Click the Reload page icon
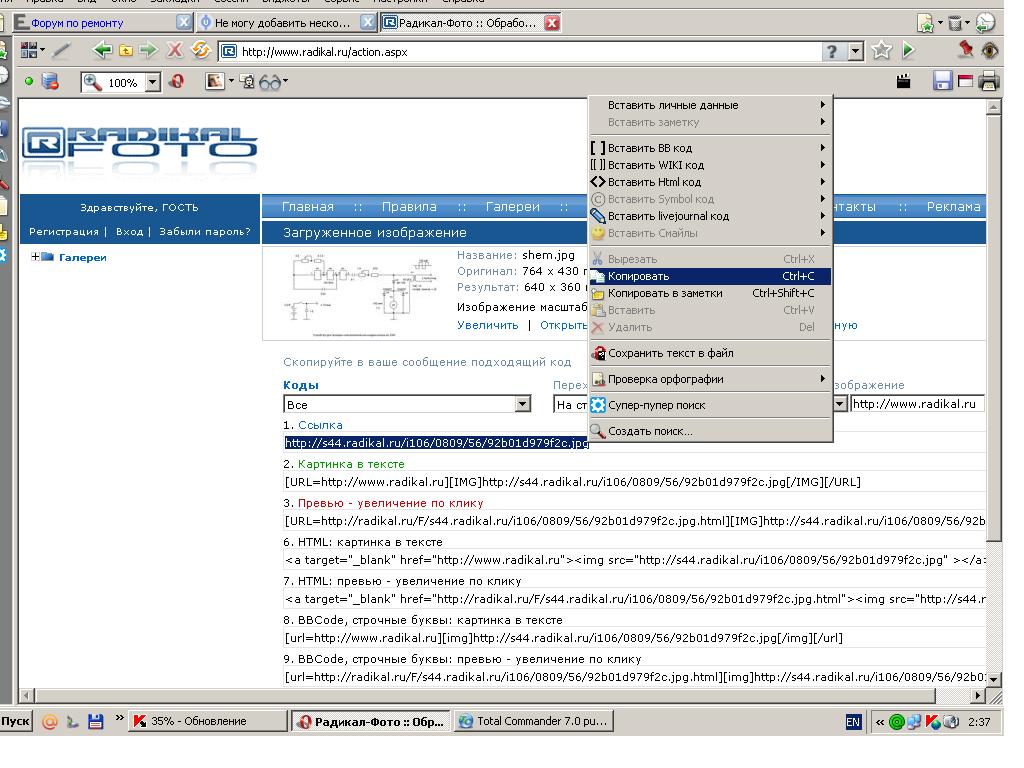Viewport: 1024px width, 768px height. [x=201, y=51]
